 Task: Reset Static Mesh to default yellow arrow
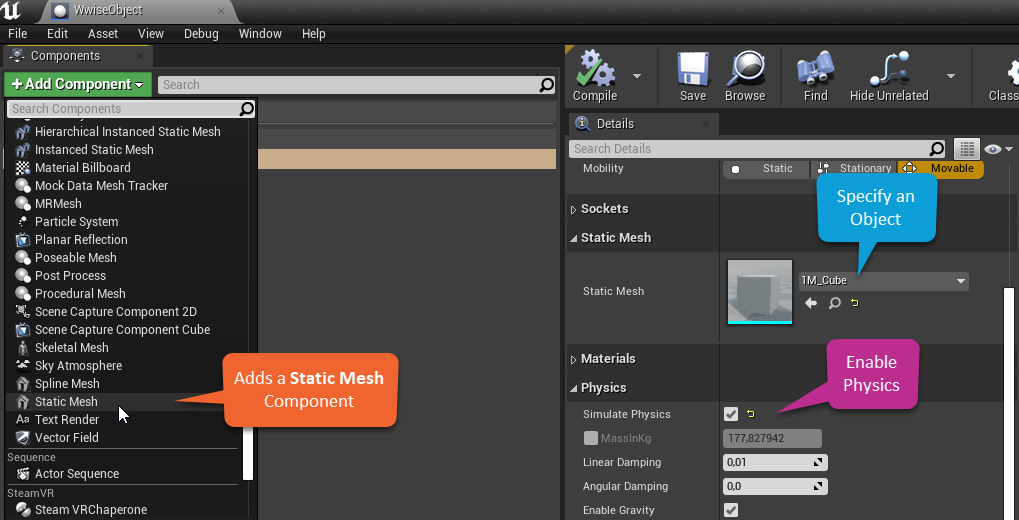click(855, 303)
